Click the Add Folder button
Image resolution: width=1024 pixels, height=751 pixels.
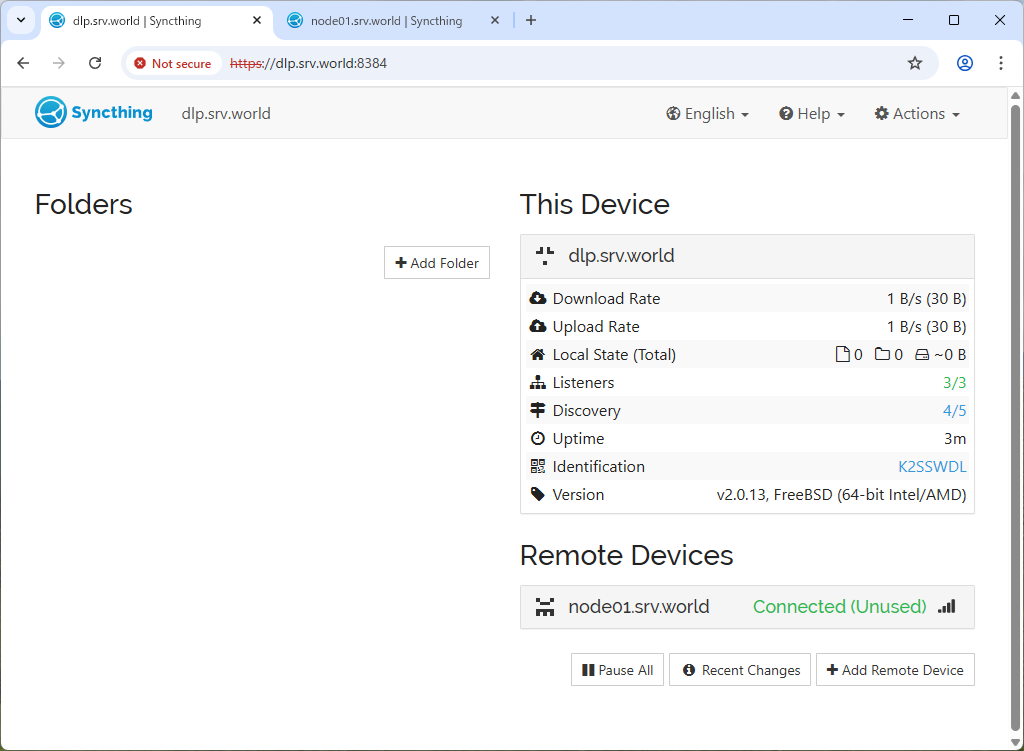pos(437,263)
